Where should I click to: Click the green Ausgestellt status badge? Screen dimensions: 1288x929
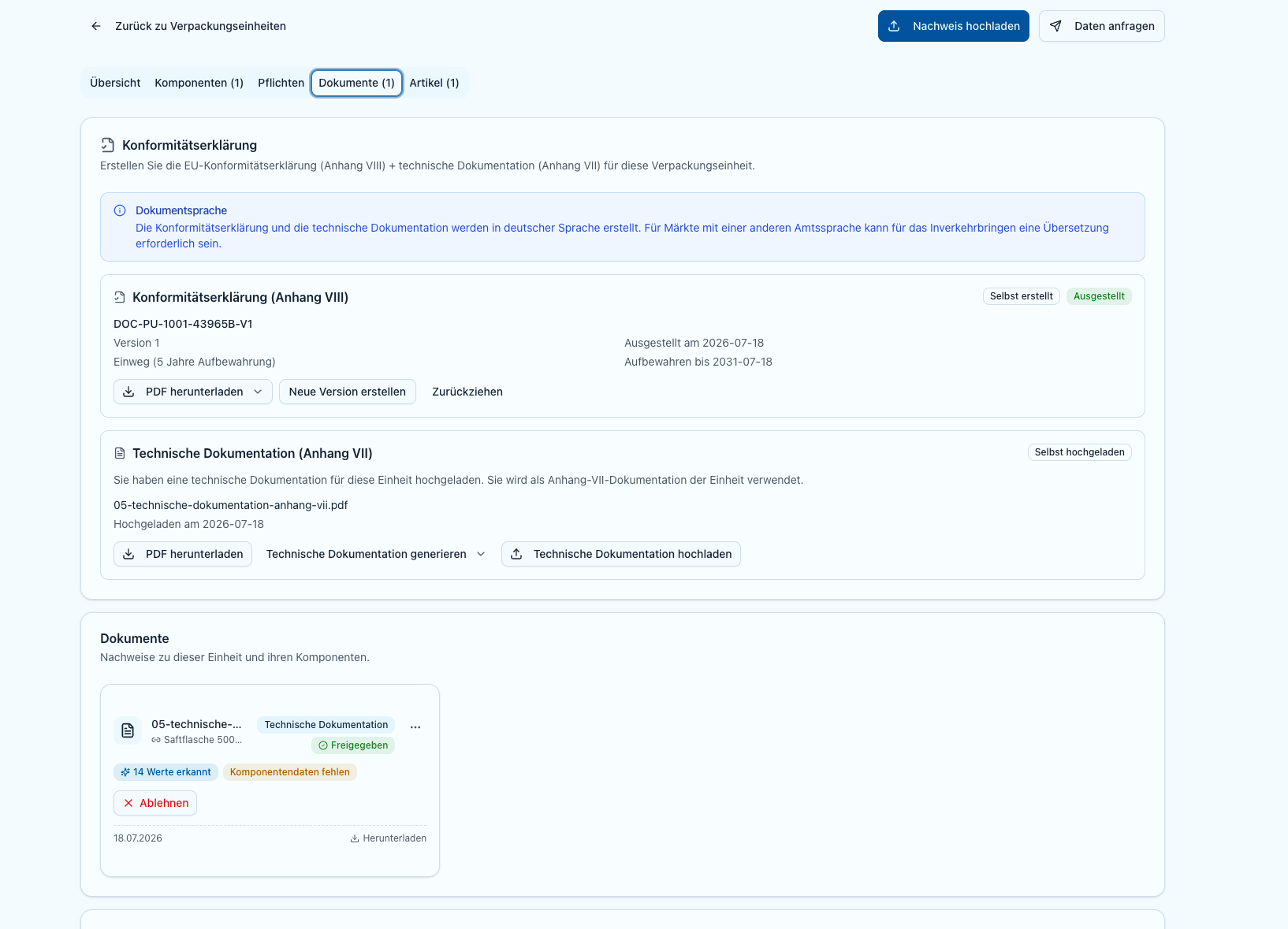(1099, 296)
